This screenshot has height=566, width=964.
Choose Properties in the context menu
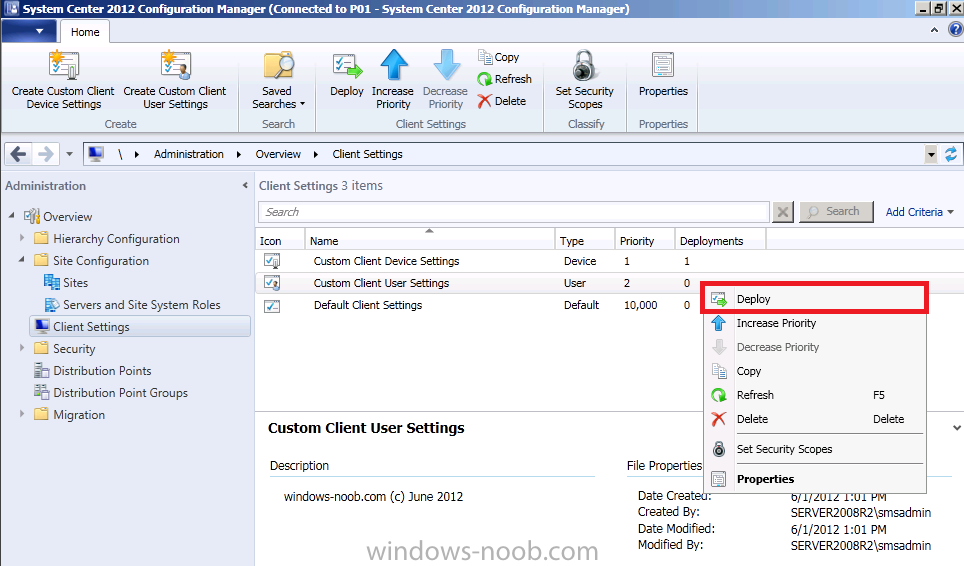[814, 479]
